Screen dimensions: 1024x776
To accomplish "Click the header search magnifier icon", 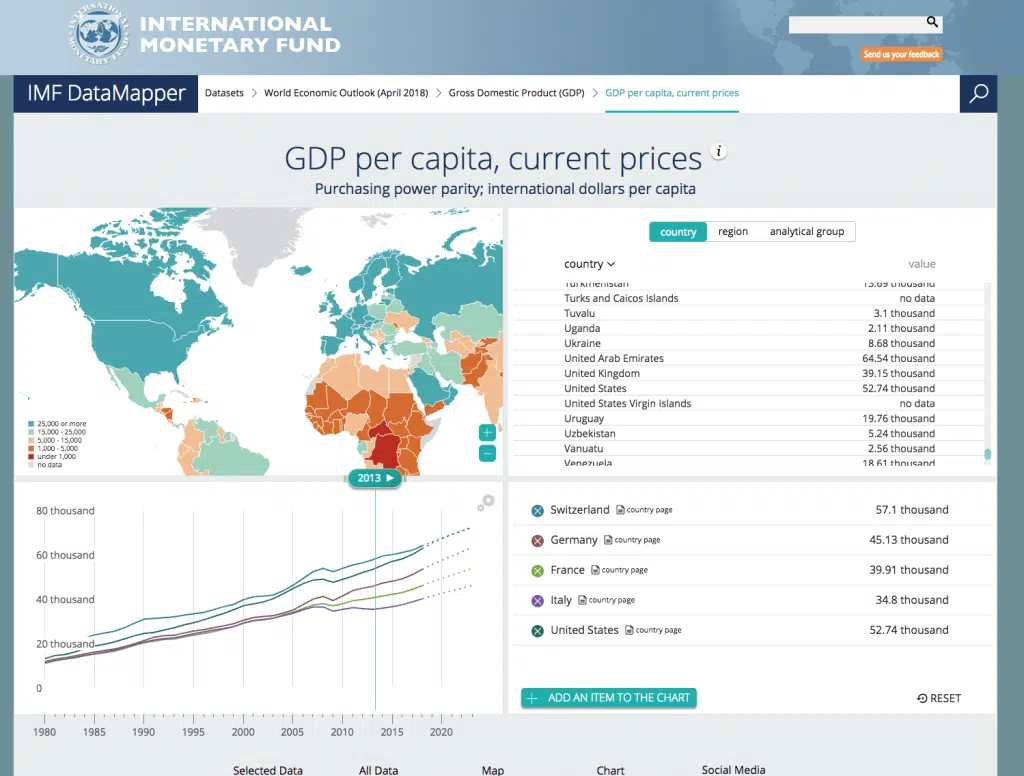I will [932, 22].
